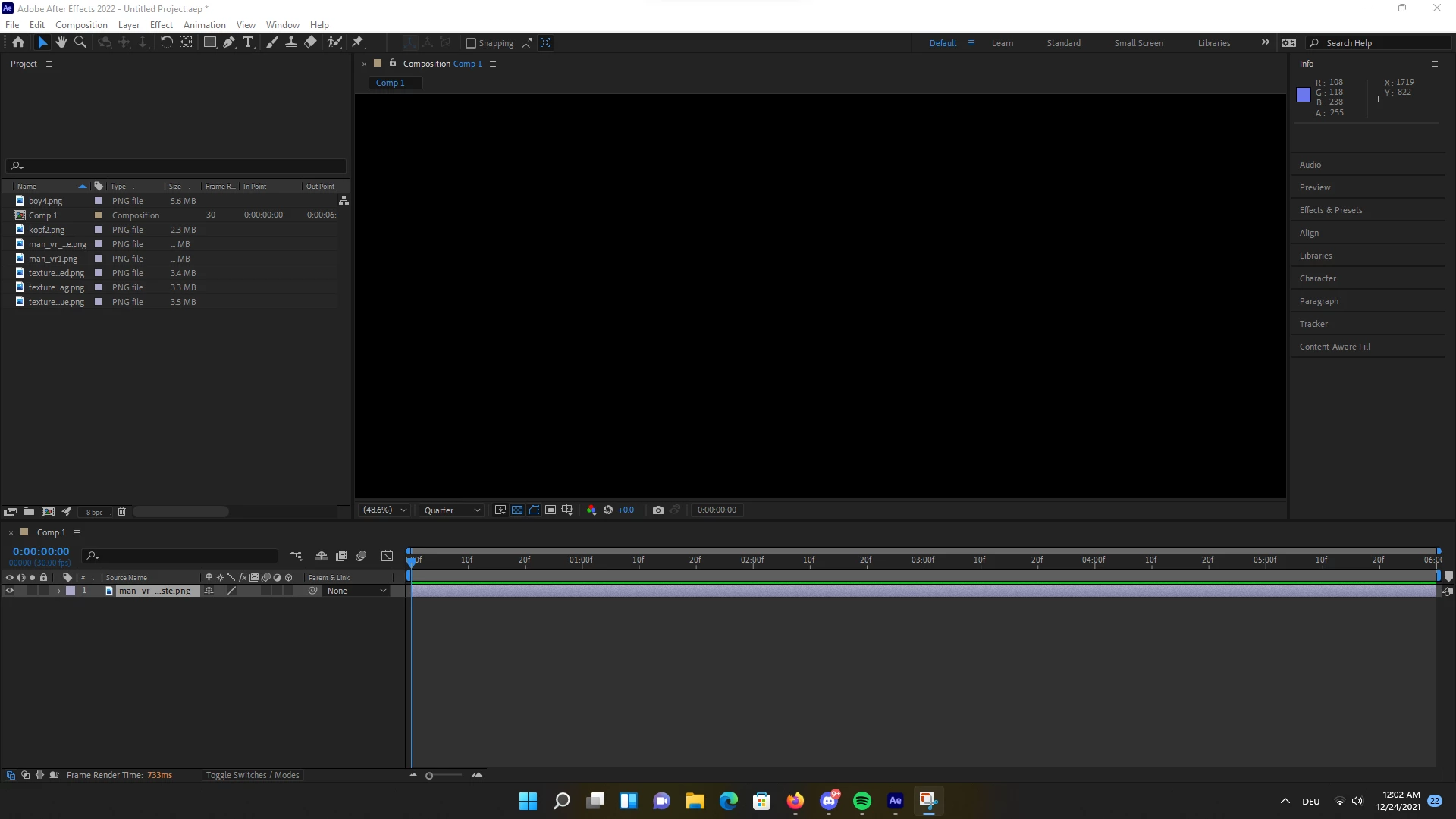The width and height of the screenshot is (1456, 819).
Task: Open the Quarter resolution dropdown
Action: click(x=452, y=510)
